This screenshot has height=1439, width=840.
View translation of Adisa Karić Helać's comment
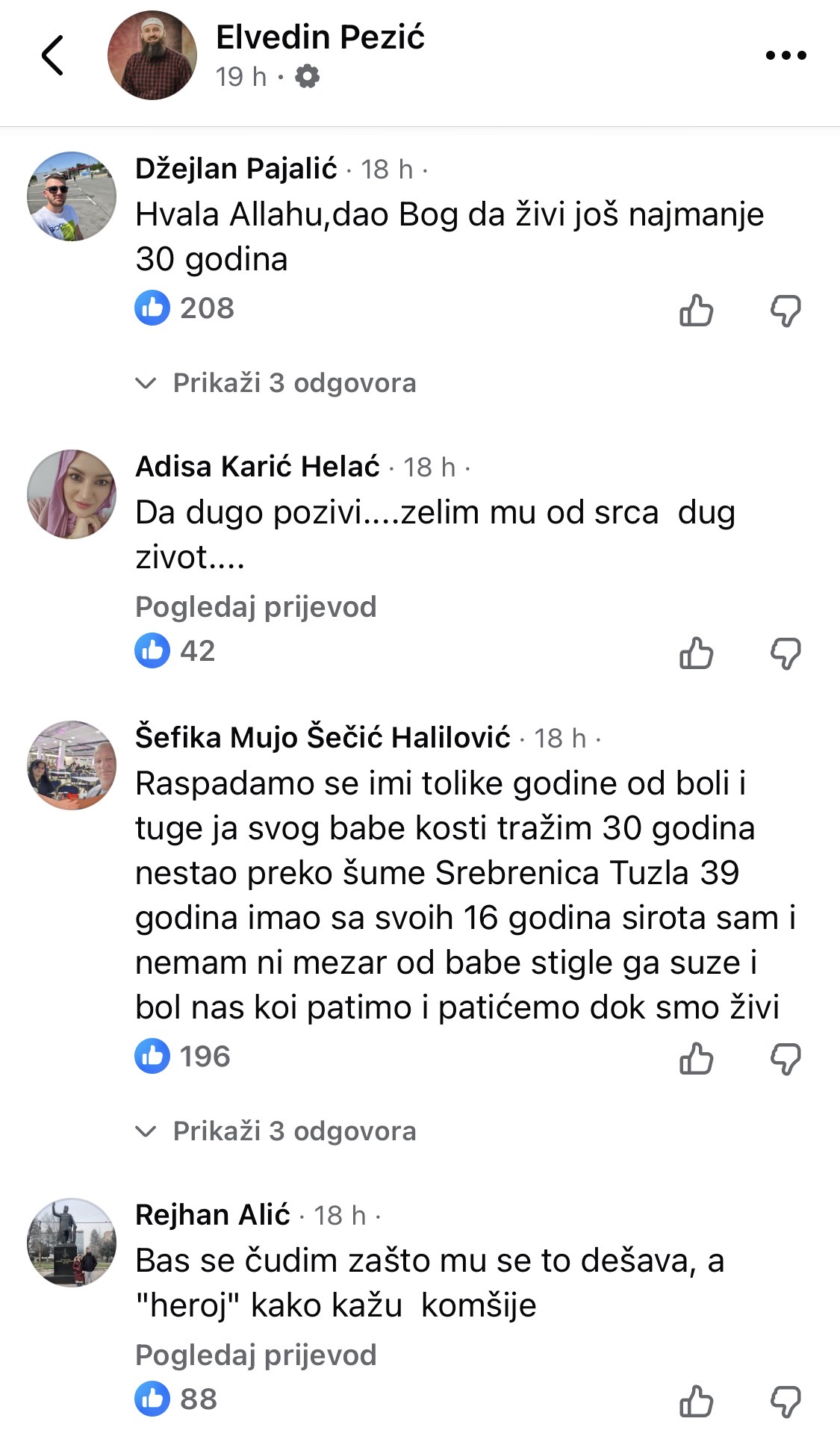pyautogui.click(x=255, y=607)
